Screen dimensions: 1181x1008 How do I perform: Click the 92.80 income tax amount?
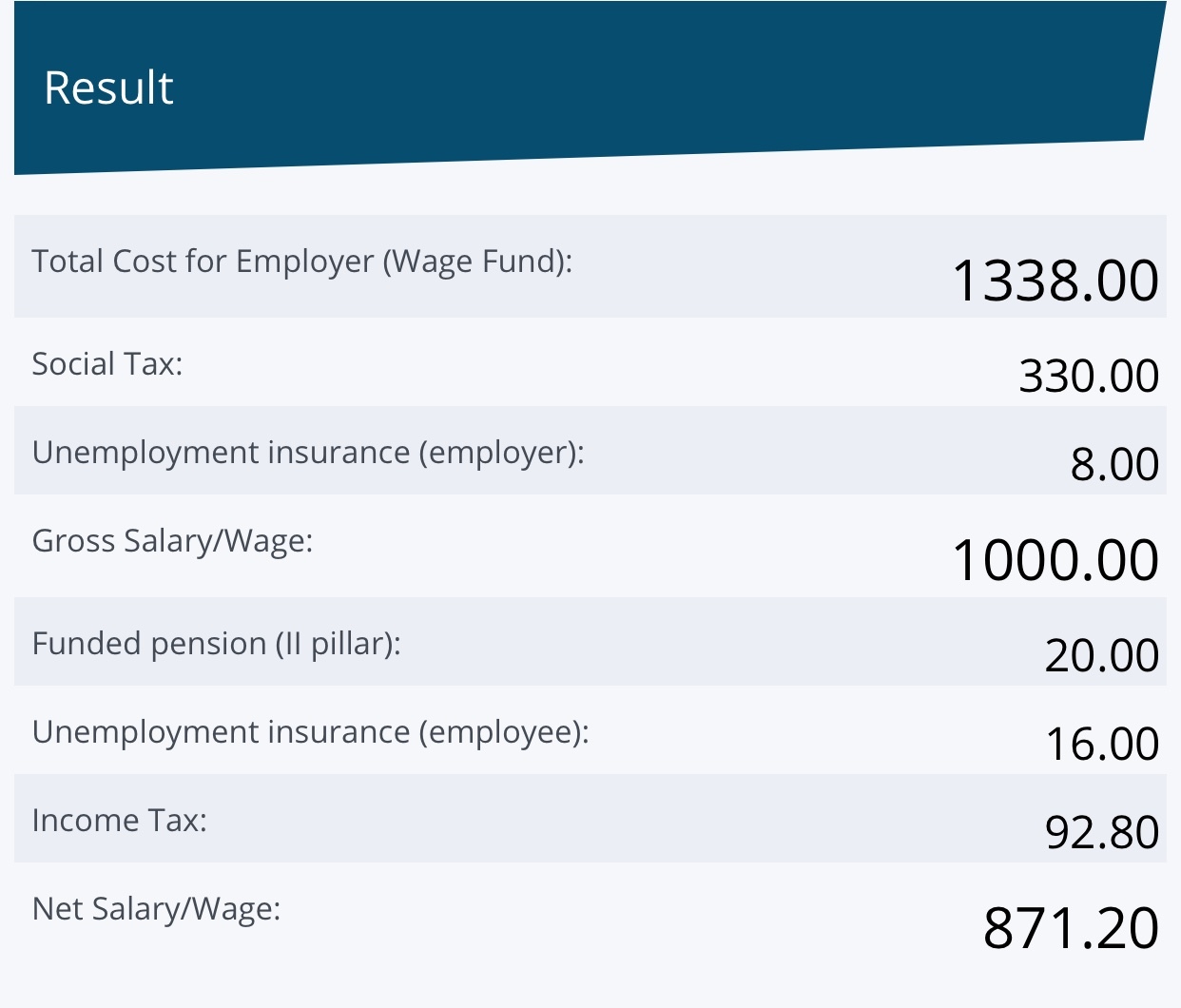click(1101, 832)
